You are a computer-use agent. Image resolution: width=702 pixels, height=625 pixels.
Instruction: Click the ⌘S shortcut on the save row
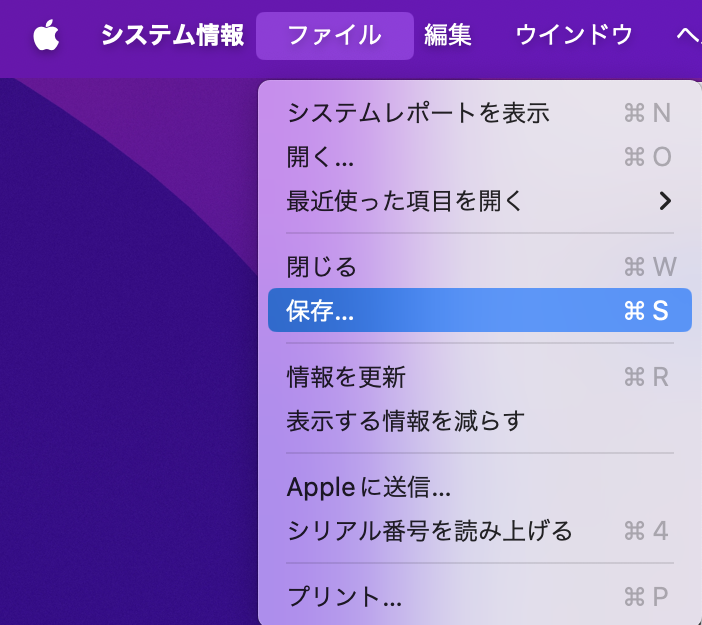(x=646, y=310)
